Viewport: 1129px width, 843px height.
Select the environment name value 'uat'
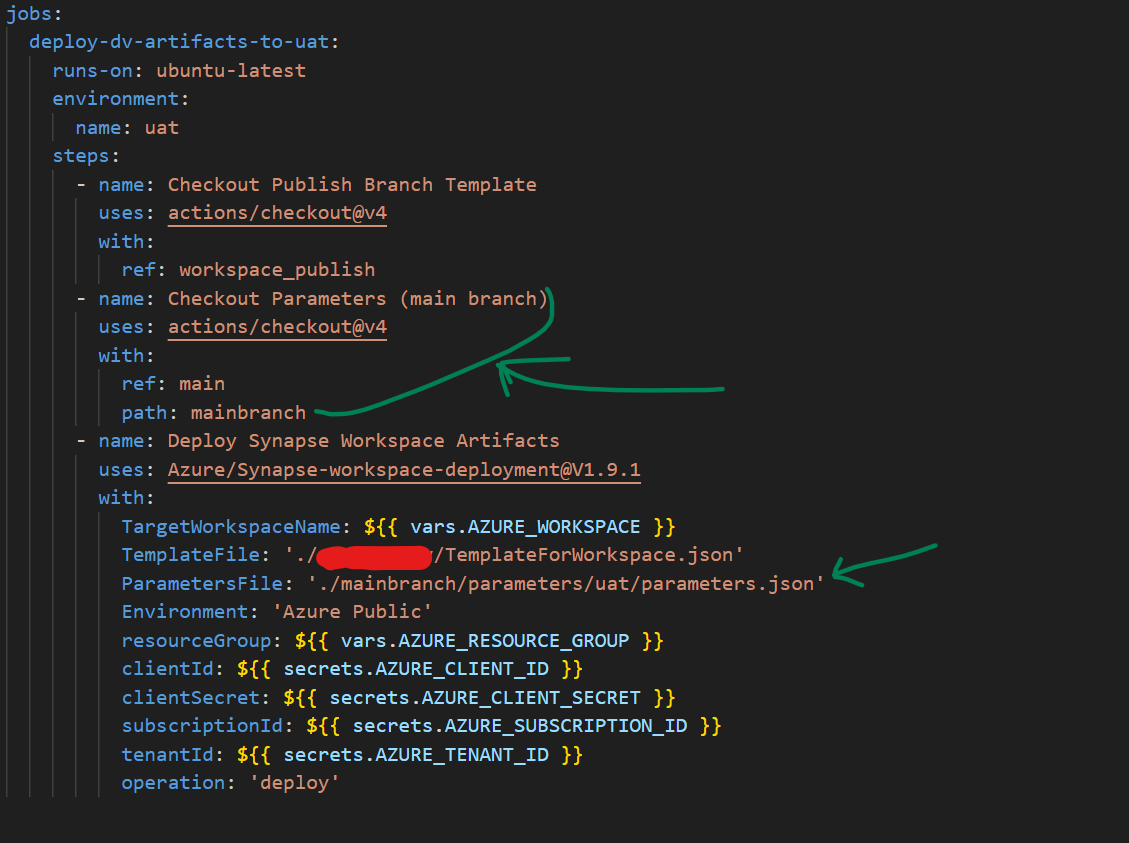(162, 127)
